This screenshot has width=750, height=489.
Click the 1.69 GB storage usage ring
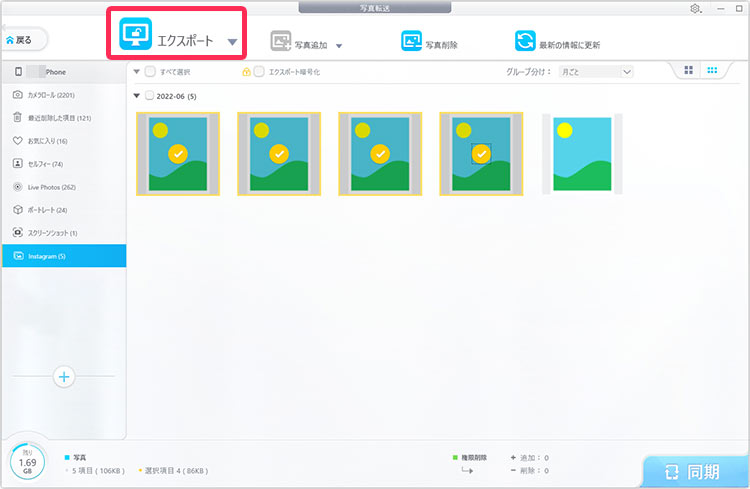pos(28,462)
